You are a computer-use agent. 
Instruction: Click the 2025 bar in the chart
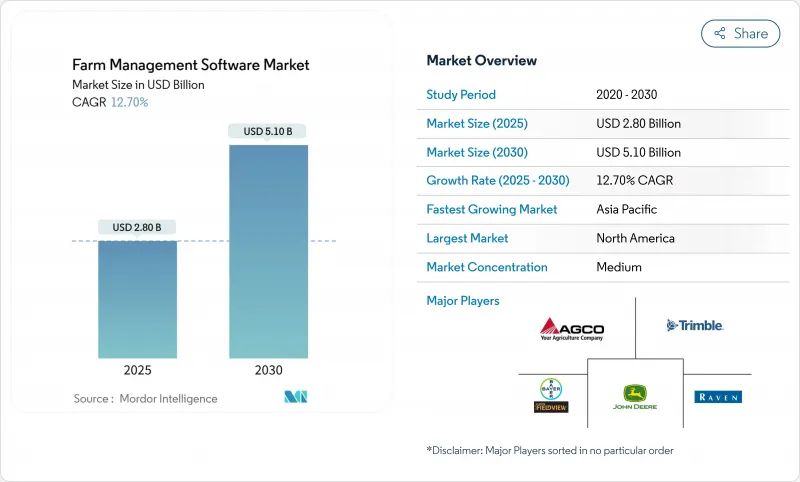138,299
